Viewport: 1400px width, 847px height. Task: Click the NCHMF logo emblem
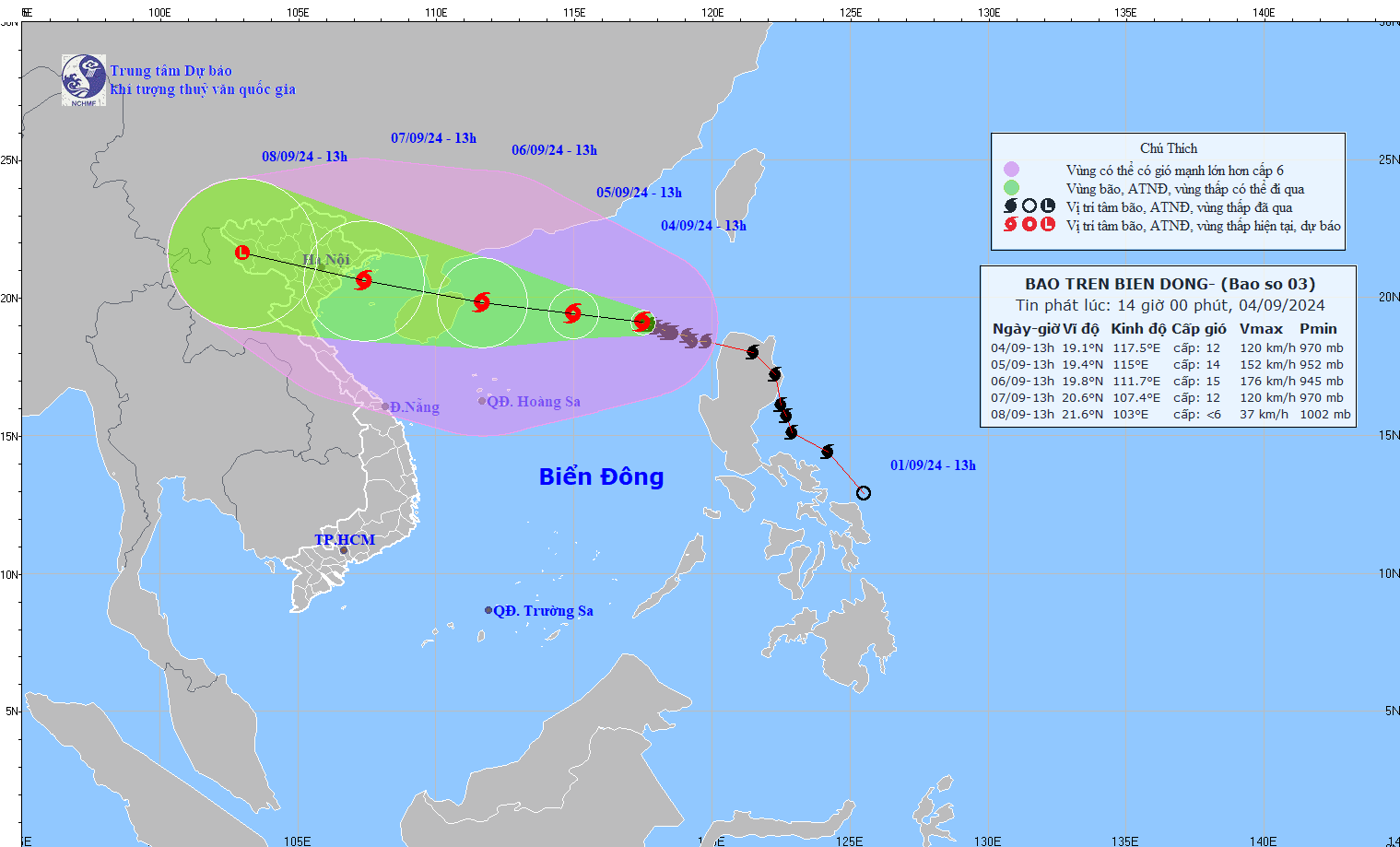tap(84, 79)
